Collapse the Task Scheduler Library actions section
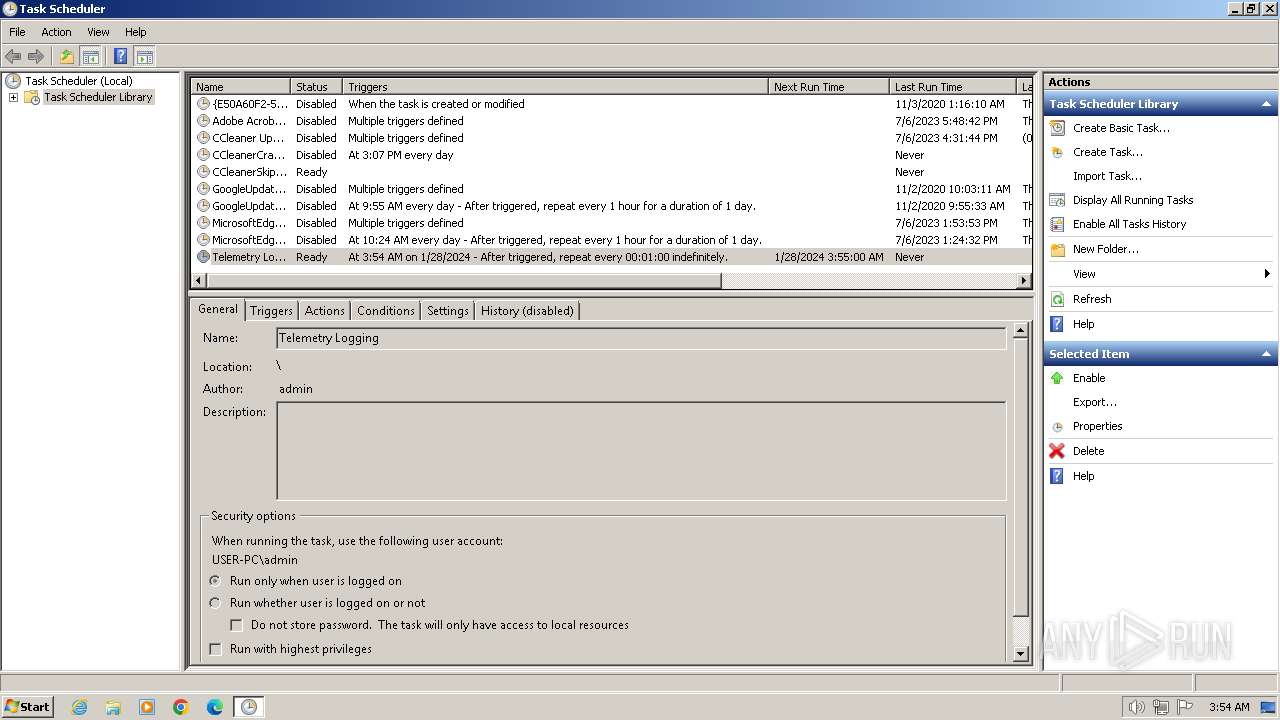Viewport: 1280px width, 720px height. (1266, 104)
